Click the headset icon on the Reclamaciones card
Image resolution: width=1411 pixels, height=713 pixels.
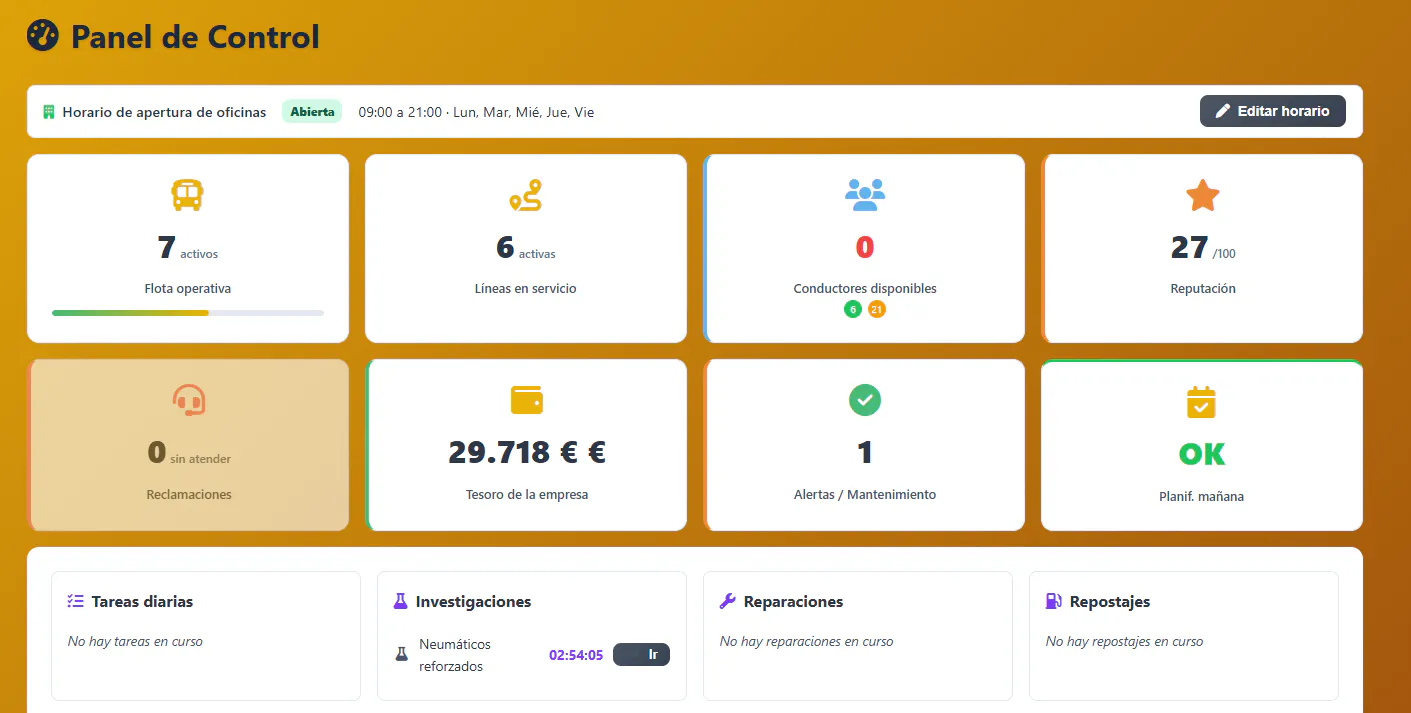pyautogui.click(x=188, y=400)
